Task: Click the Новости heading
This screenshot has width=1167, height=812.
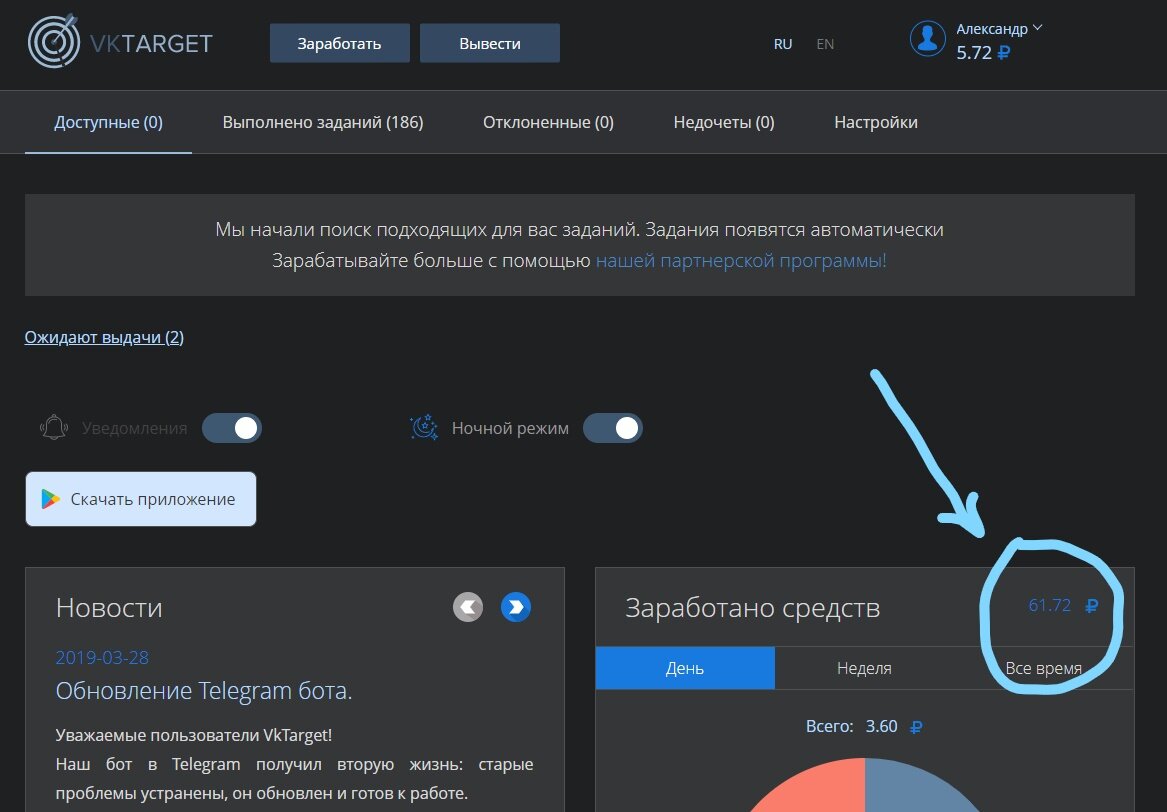Action: coord(109,608)
